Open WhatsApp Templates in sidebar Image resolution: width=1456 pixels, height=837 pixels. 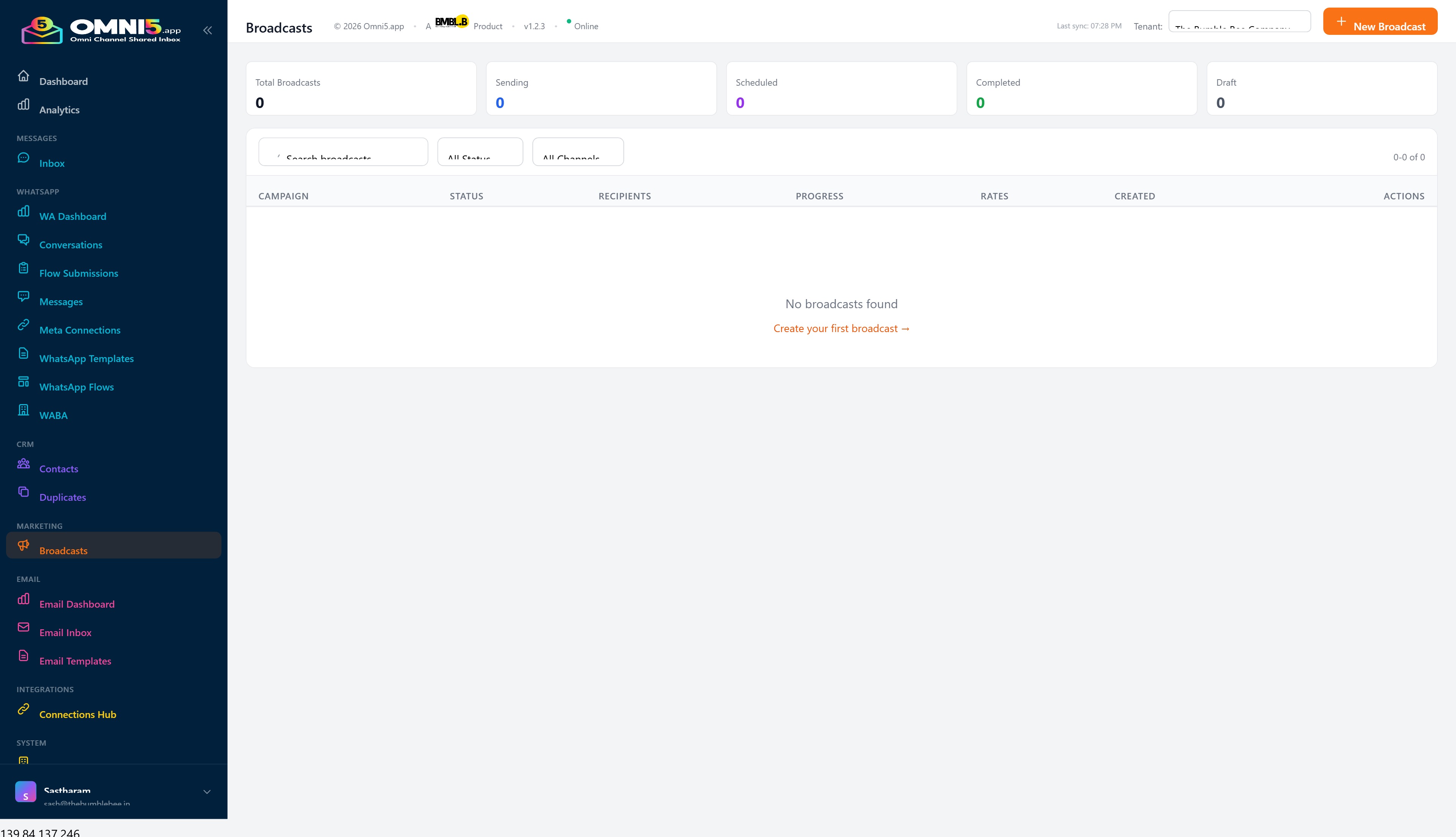point(86,359)
